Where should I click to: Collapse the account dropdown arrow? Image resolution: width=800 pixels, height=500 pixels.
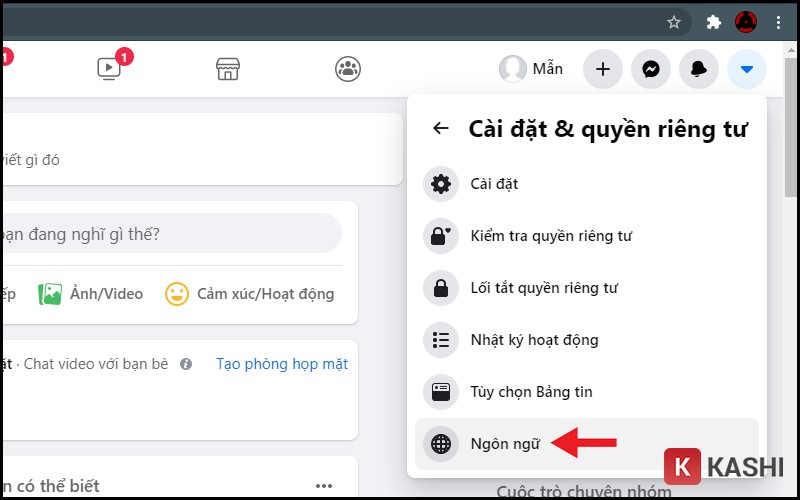[747, 69]
